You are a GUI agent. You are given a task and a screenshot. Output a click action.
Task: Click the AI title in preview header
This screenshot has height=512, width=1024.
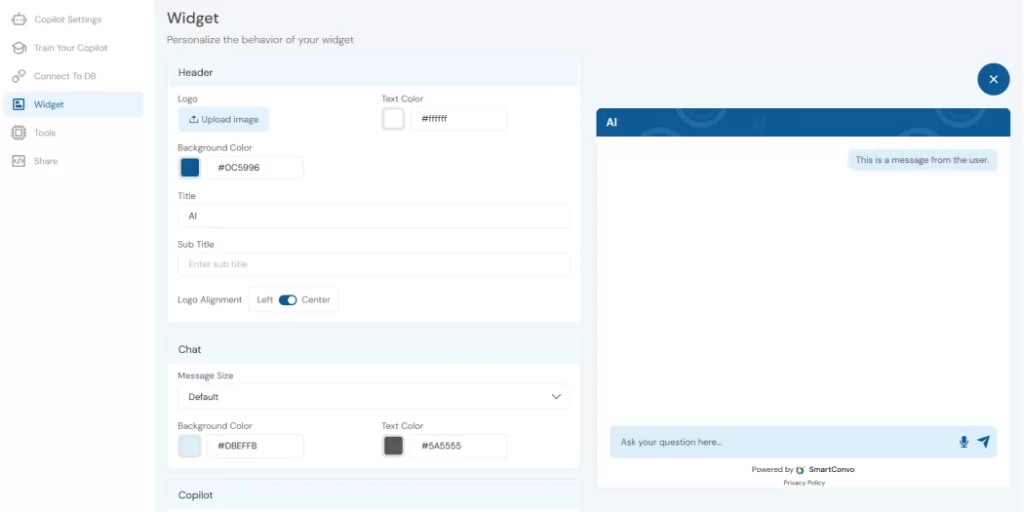(x=612, y=122)
